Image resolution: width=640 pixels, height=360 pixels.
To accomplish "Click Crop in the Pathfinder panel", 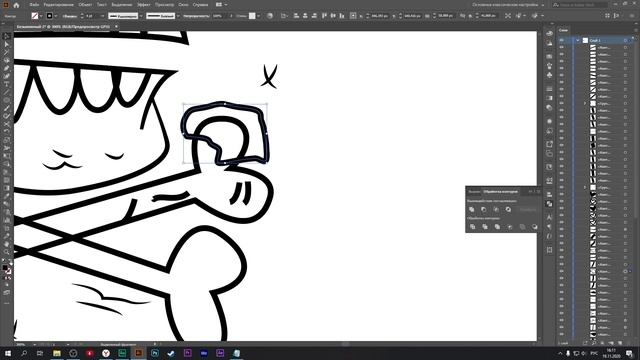I will pos(510,227).
